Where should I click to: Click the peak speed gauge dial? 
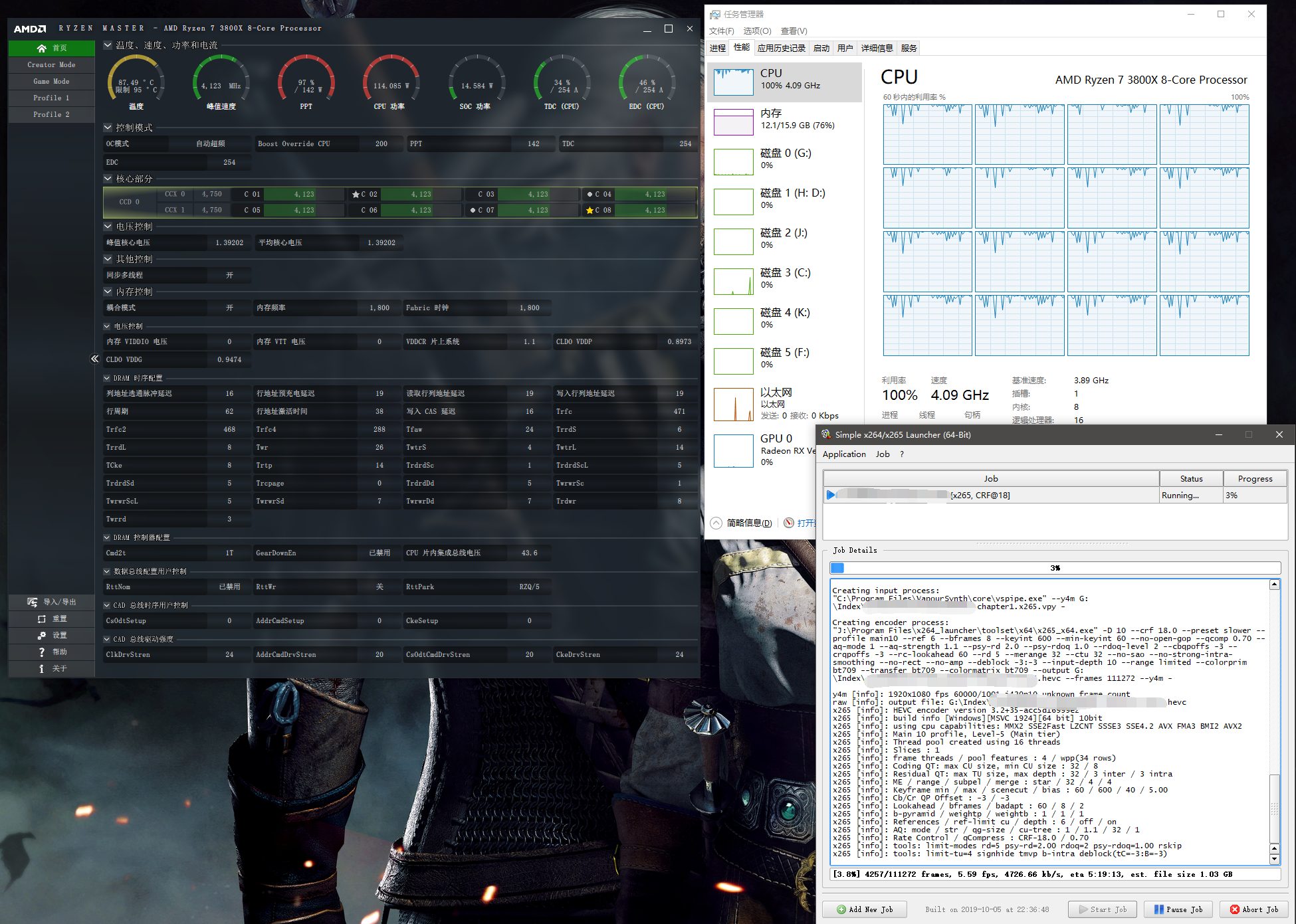tap(221, 82)
